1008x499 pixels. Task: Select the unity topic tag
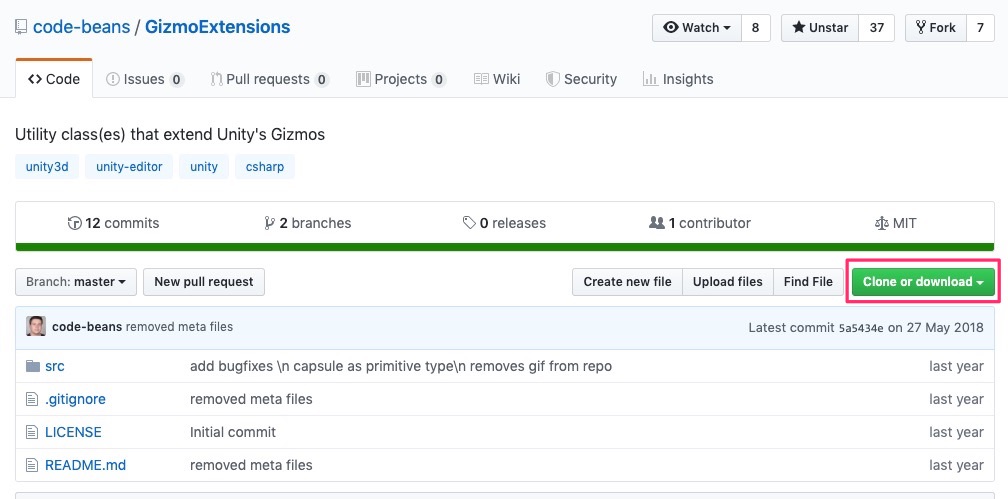[204, 167]
